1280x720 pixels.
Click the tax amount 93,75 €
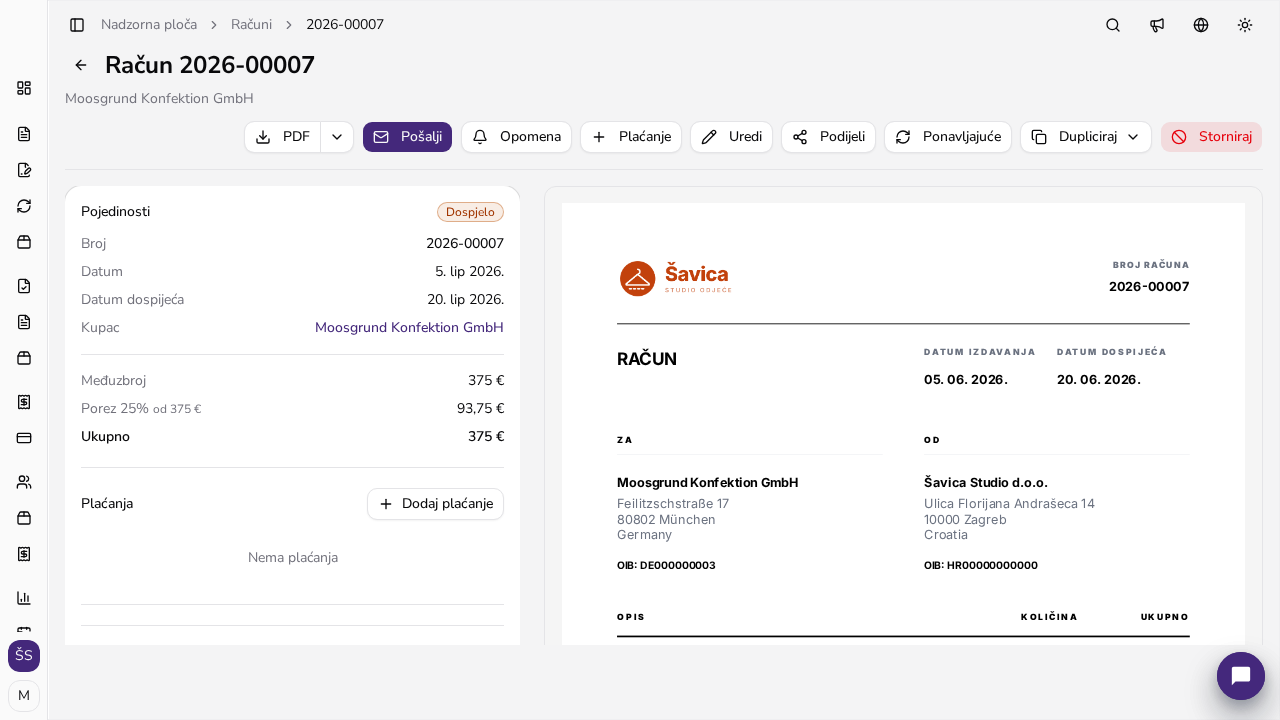click(480, 409)
